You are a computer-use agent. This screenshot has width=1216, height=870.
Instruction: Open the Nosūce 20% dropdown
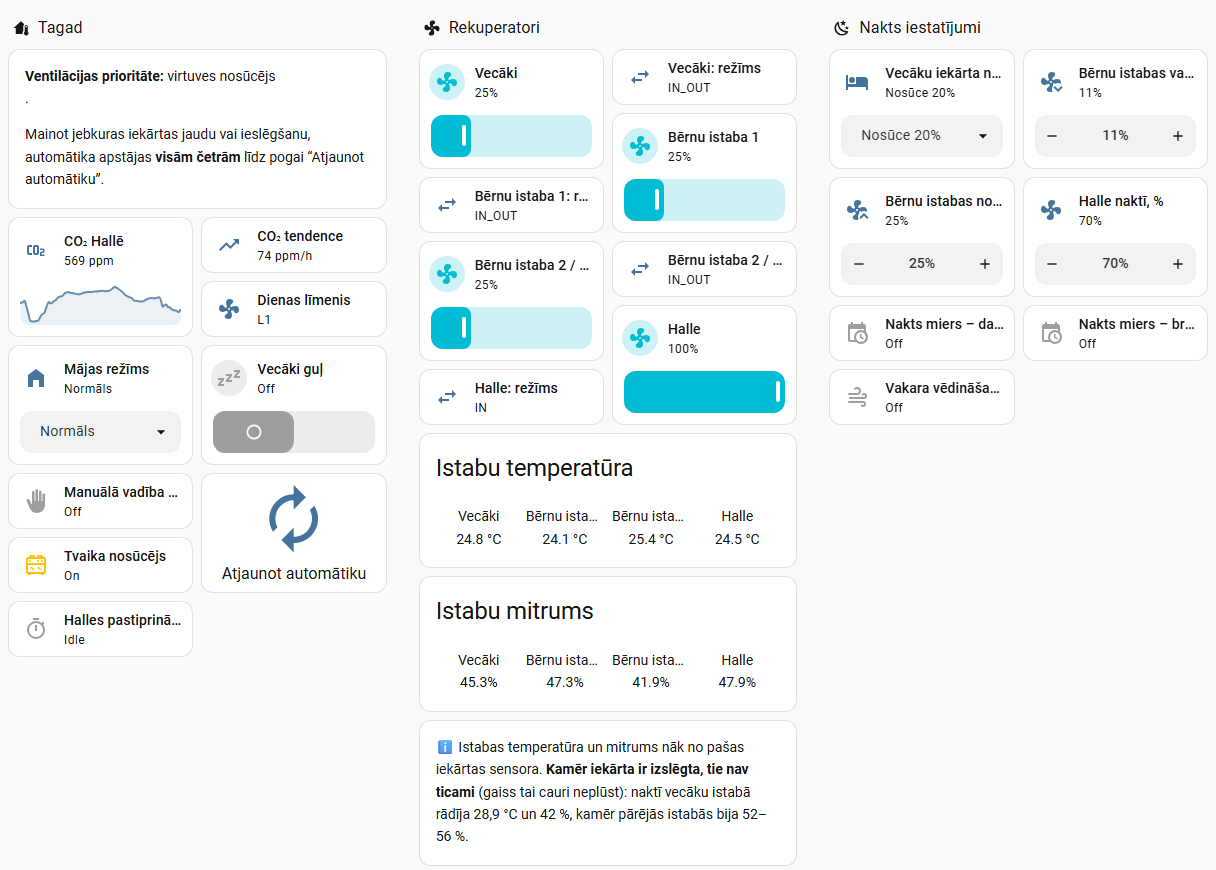click(922, 136)
